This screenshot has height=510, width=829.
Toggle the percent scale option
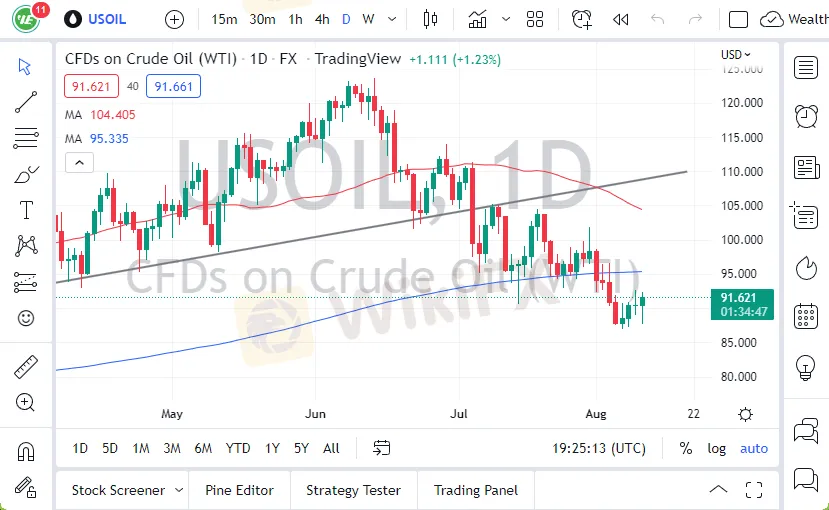coord(685,448)
